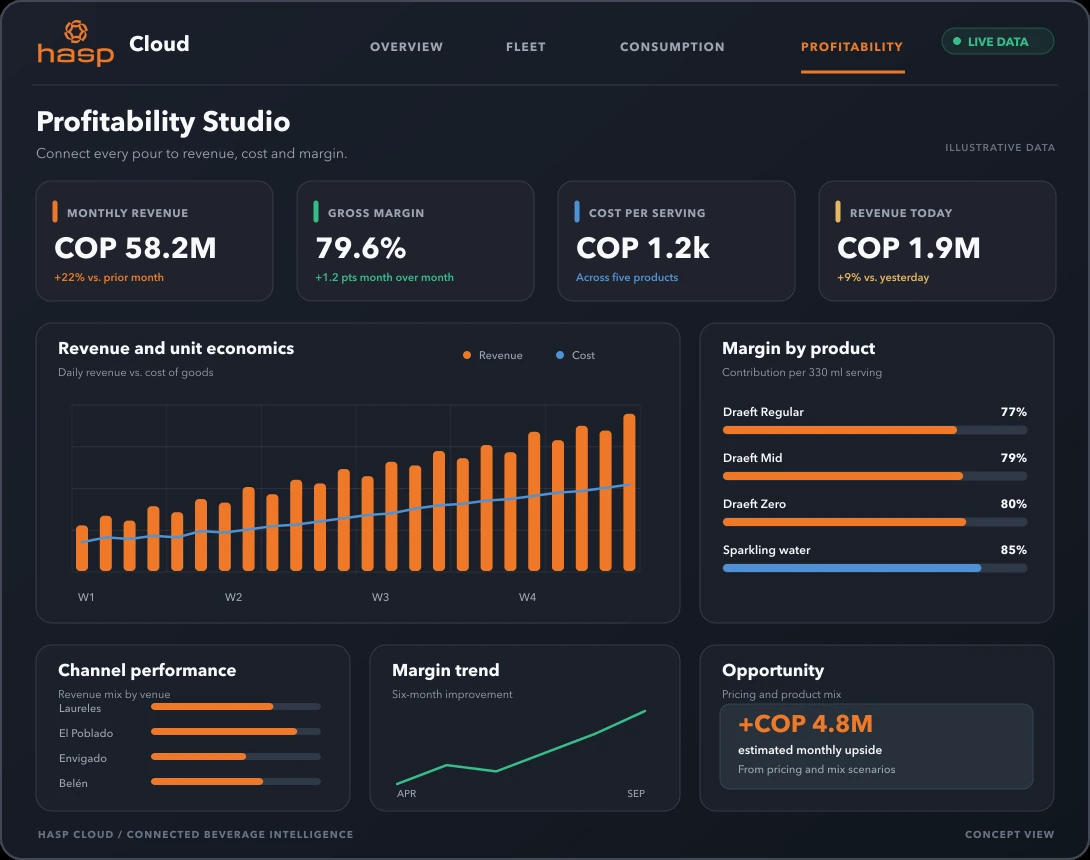Click the W1 axis label
This screenshot has width=1090, height=860.
[x=86, y=597]
